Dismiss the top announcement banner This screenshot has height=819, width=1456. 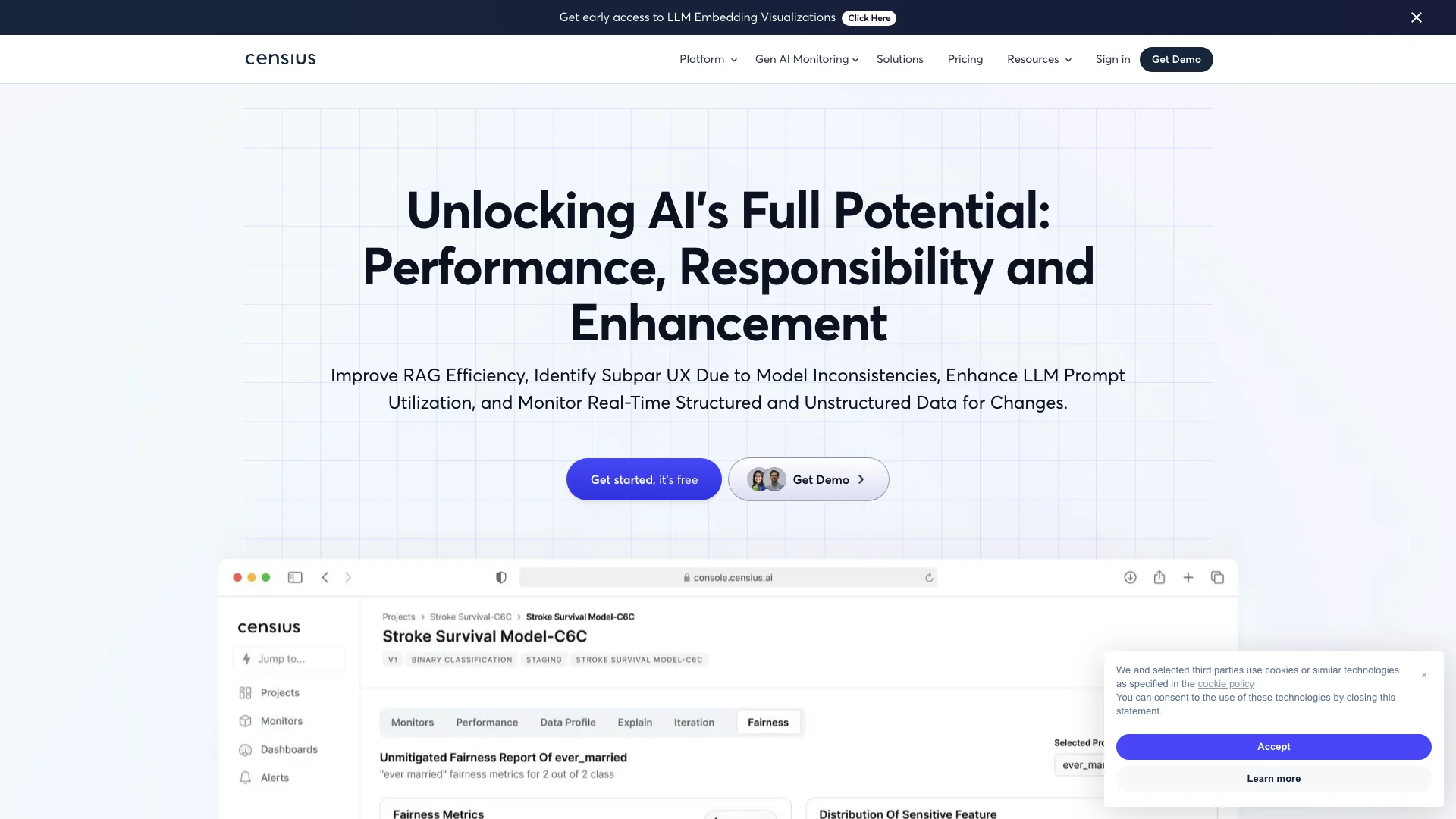1417,17
